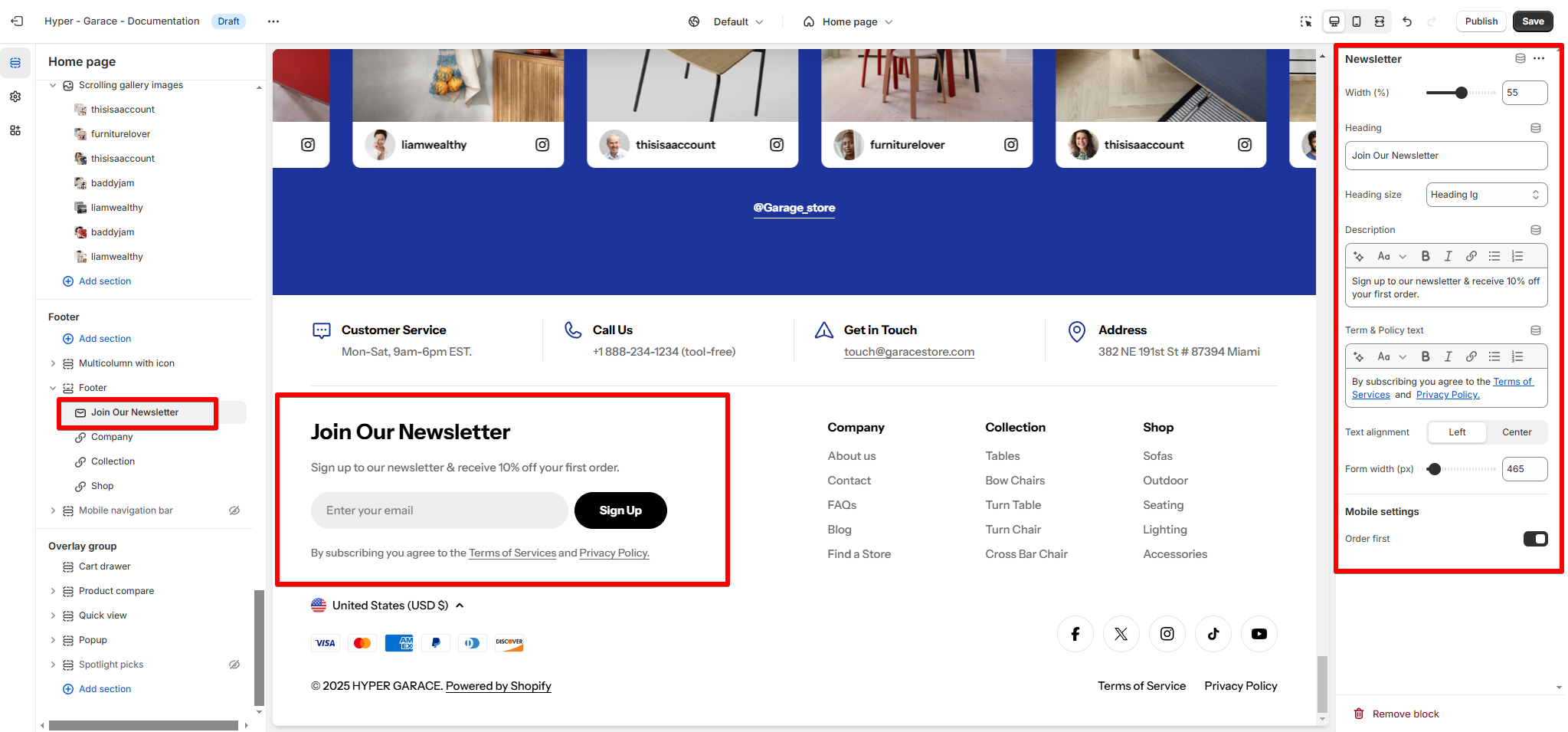Open the Sections panel icon

coord(15,63)
